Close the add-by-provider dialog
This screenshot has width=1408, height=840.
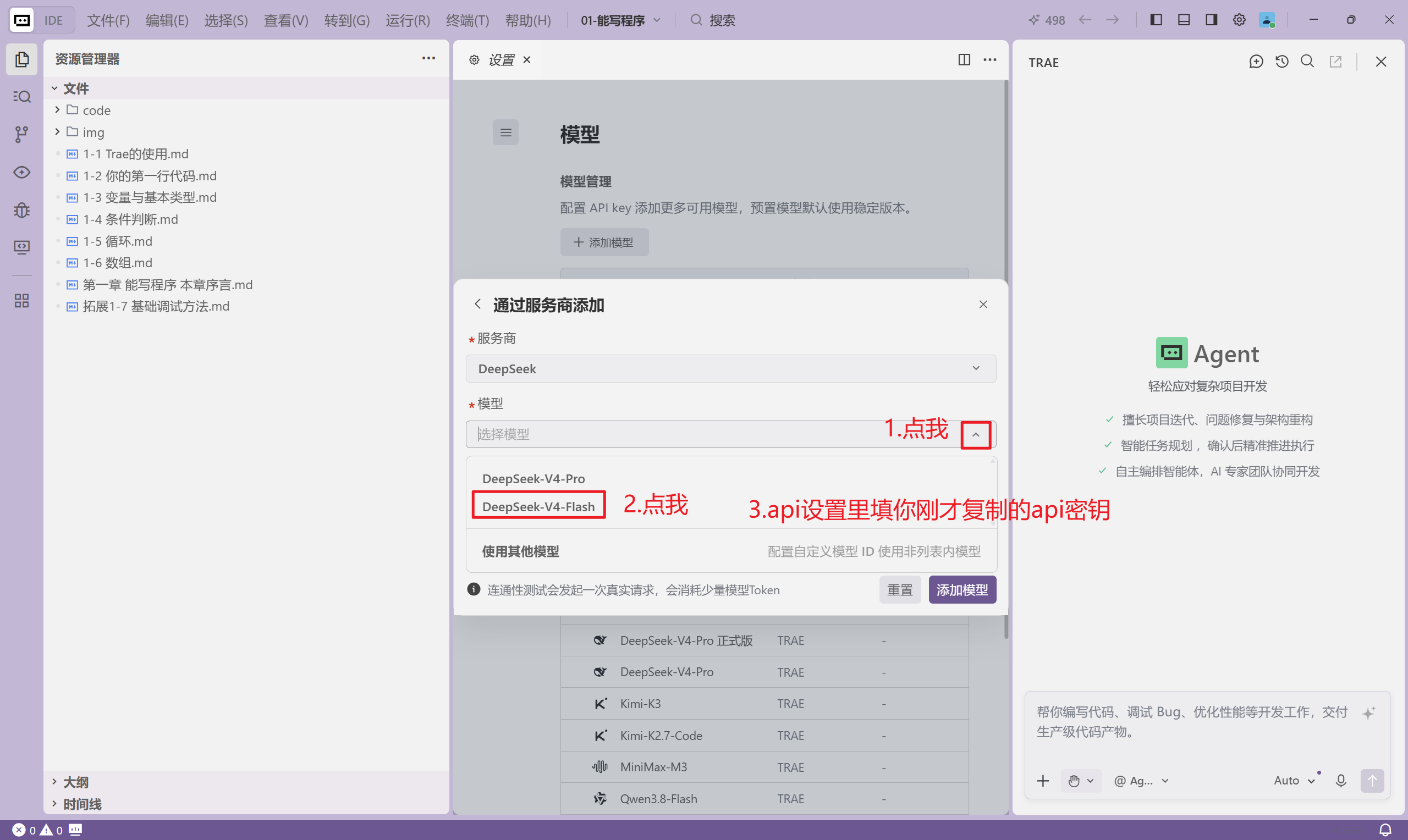coord(983,305)
